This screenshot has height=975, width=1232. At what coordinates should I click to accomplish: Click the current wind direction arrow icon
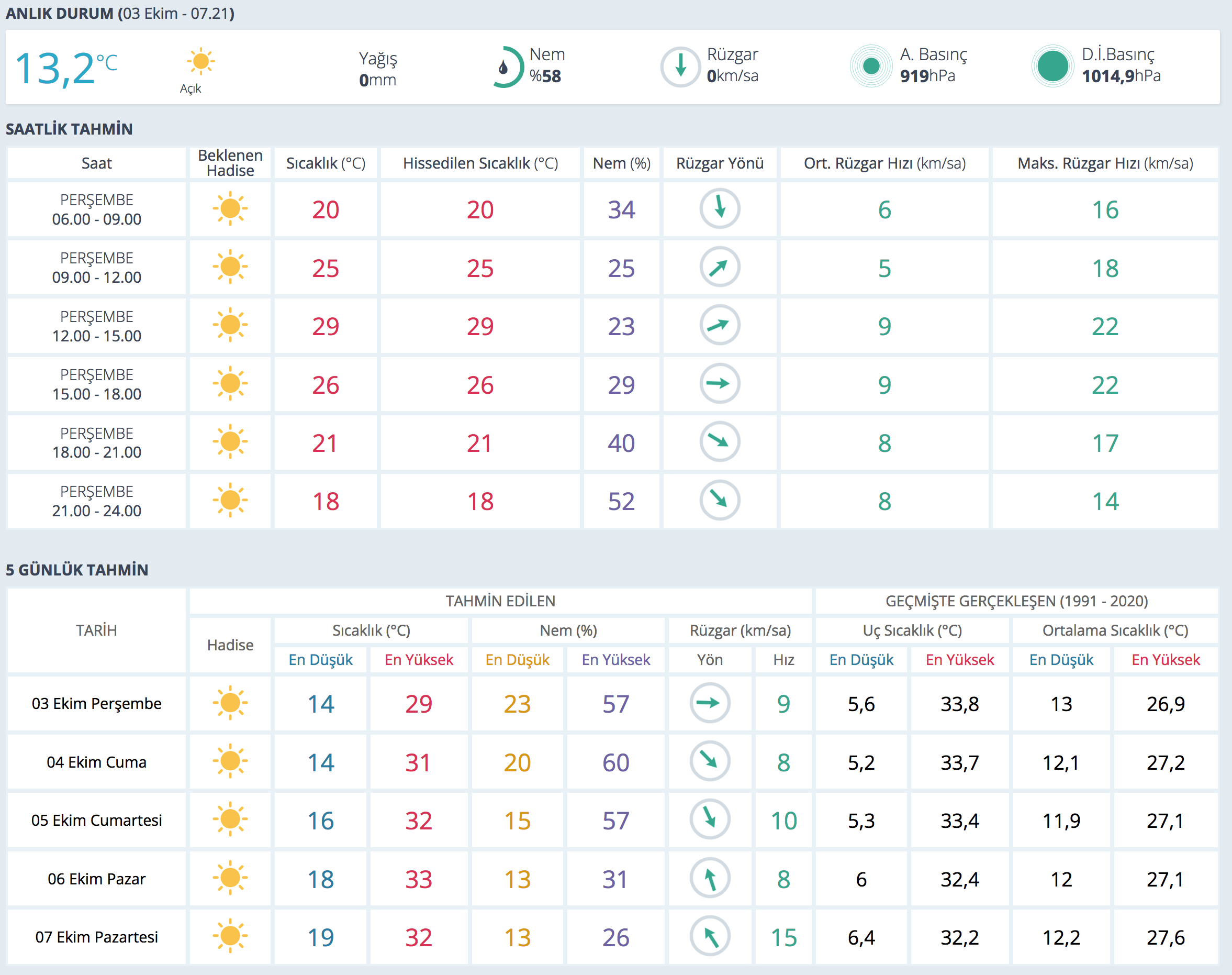click(680, 67)
